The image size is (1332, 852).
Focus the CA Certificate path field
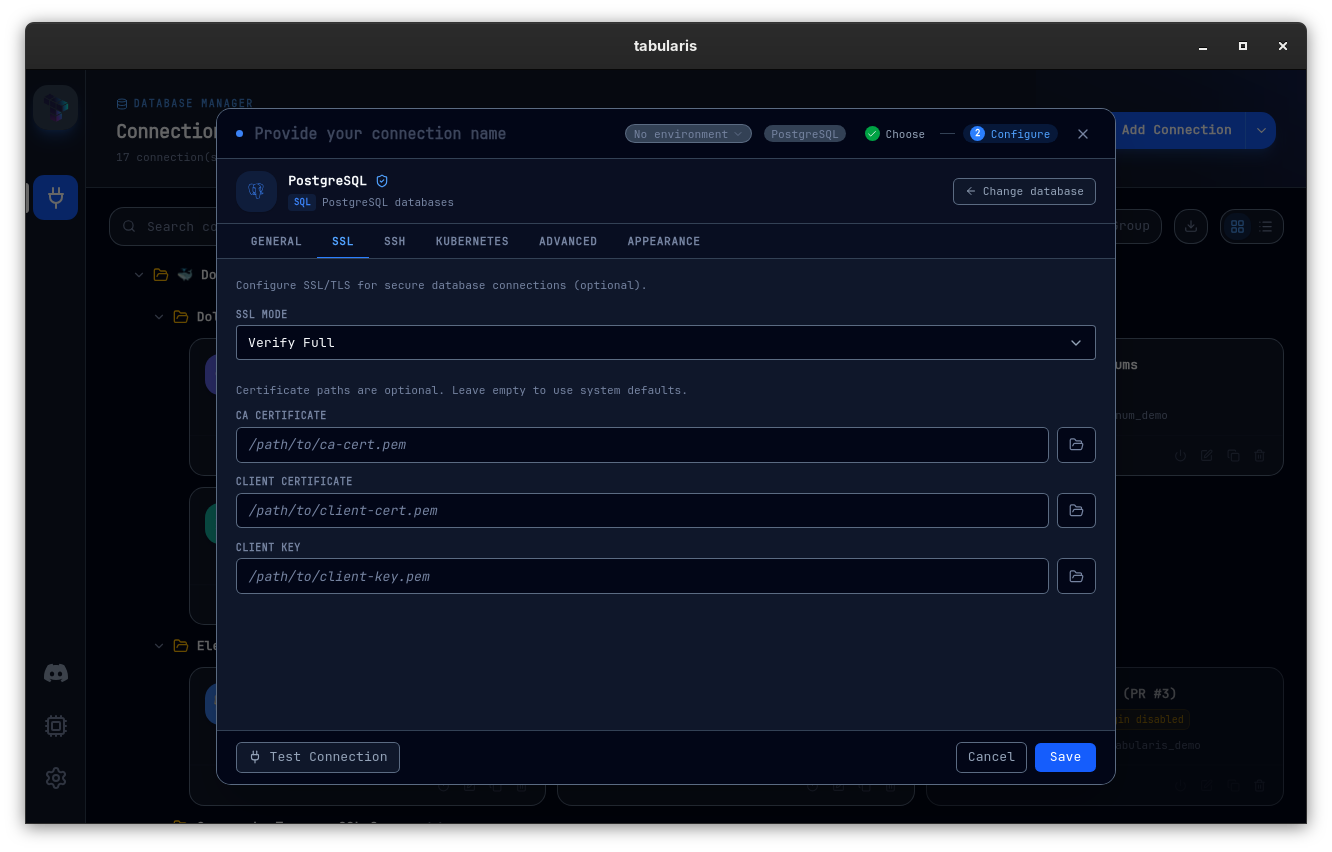click(x=642, y=445)
